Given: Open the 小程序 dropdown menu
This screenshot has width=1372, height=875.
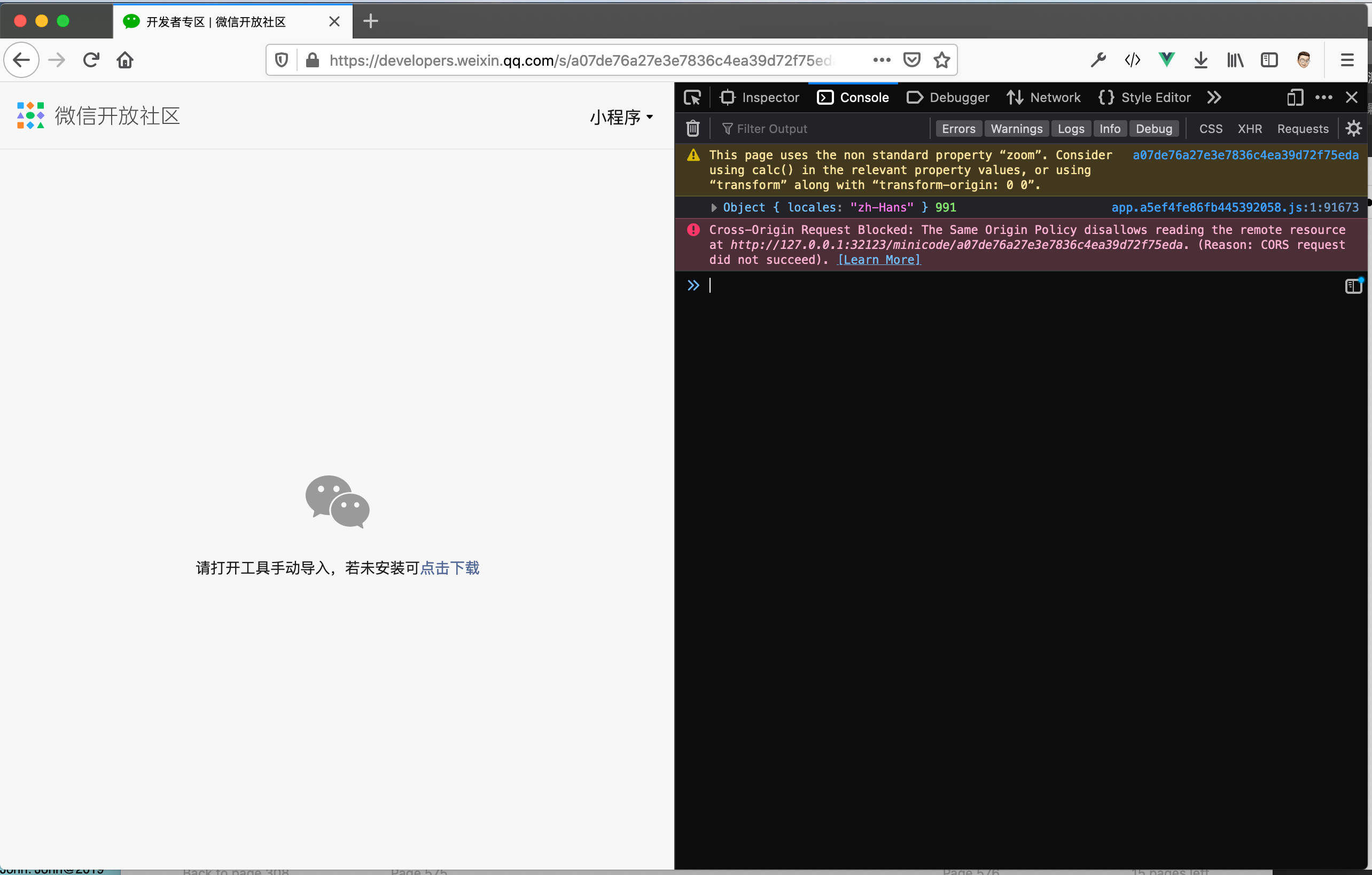Looking at the screenshot, I should point(621,117).
